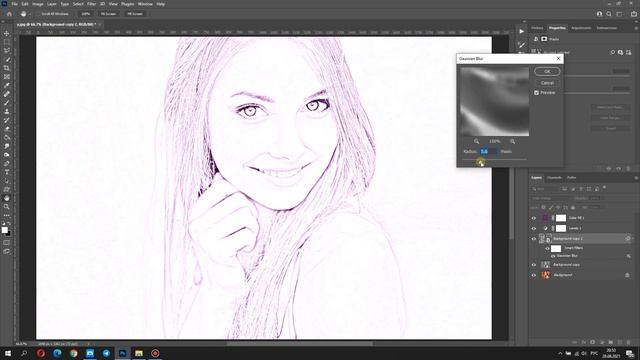This screenshot has width=640, height=360.
Task: Toggle Smart Filters visibility eye
Action: tap(547, 248)
